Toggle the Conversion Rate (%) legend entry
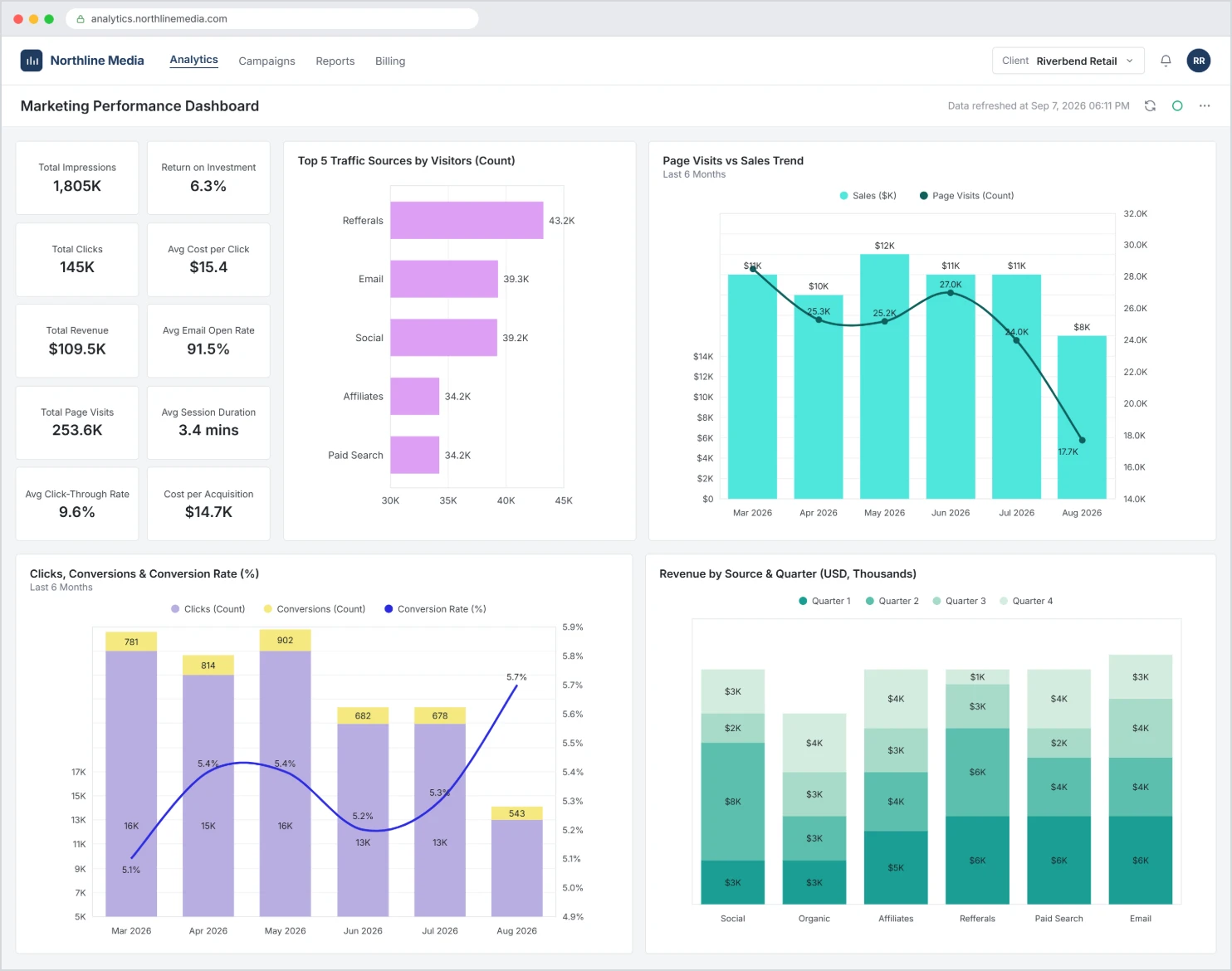 tap(435, 609)
